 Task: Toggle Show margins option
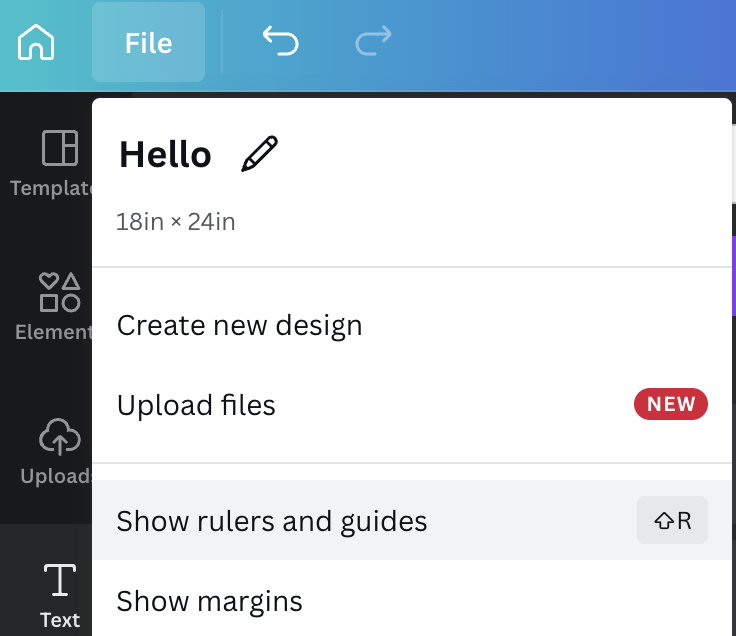[x=412, y=601]
